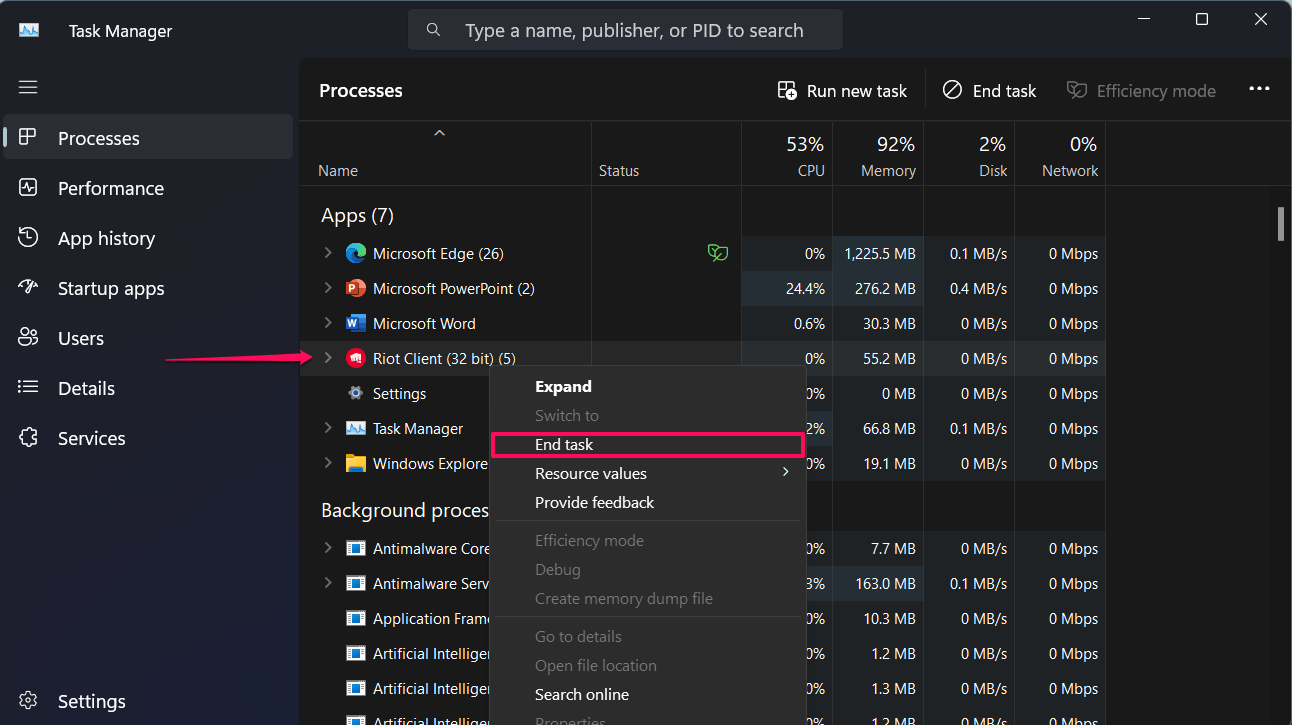
Task: Open the Users people icon
Action: pos(28,337)
